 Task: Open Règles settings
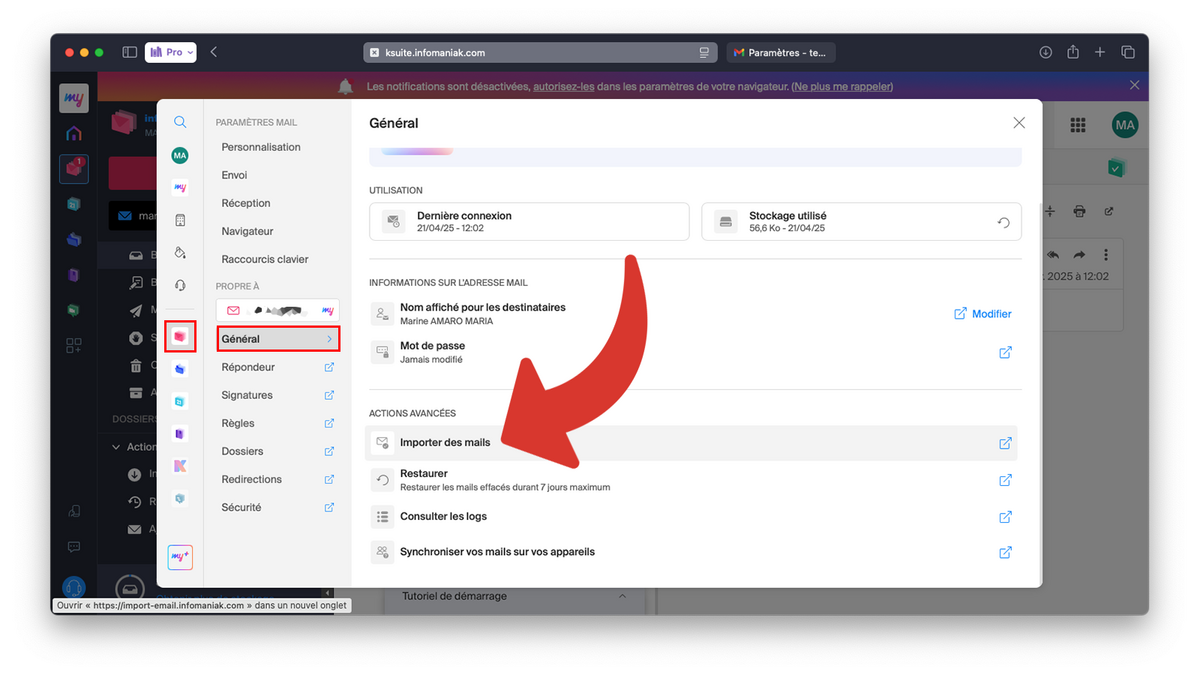tap(278, 423)
